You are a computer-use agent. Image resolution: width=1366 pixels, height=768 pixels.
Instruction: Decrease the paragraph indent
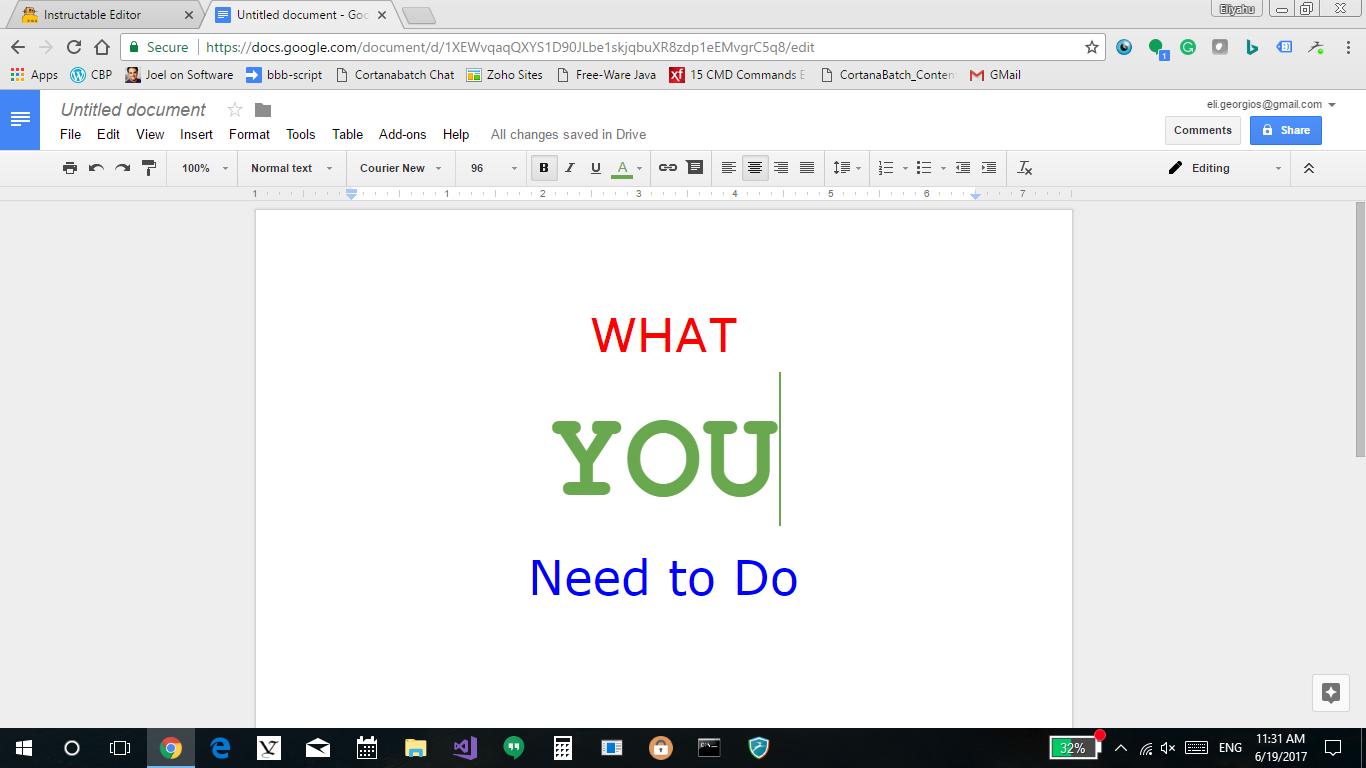pos(963,168)
